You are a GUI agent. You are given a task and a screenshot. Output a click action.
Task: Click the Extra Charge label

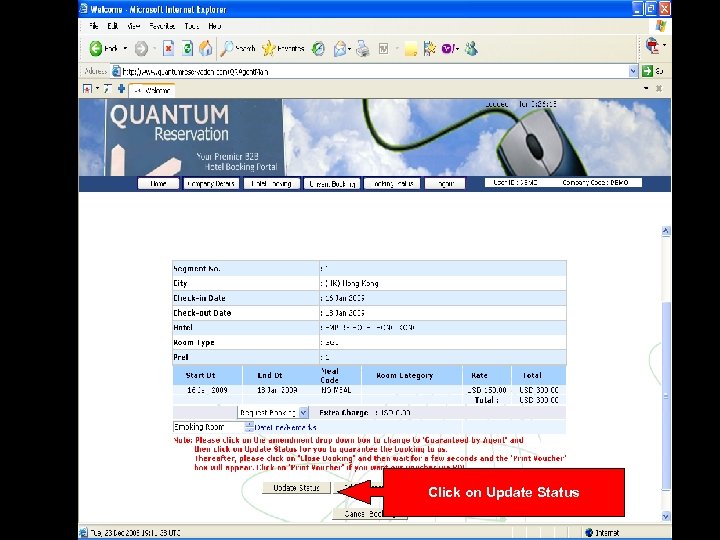pos(343,413)
